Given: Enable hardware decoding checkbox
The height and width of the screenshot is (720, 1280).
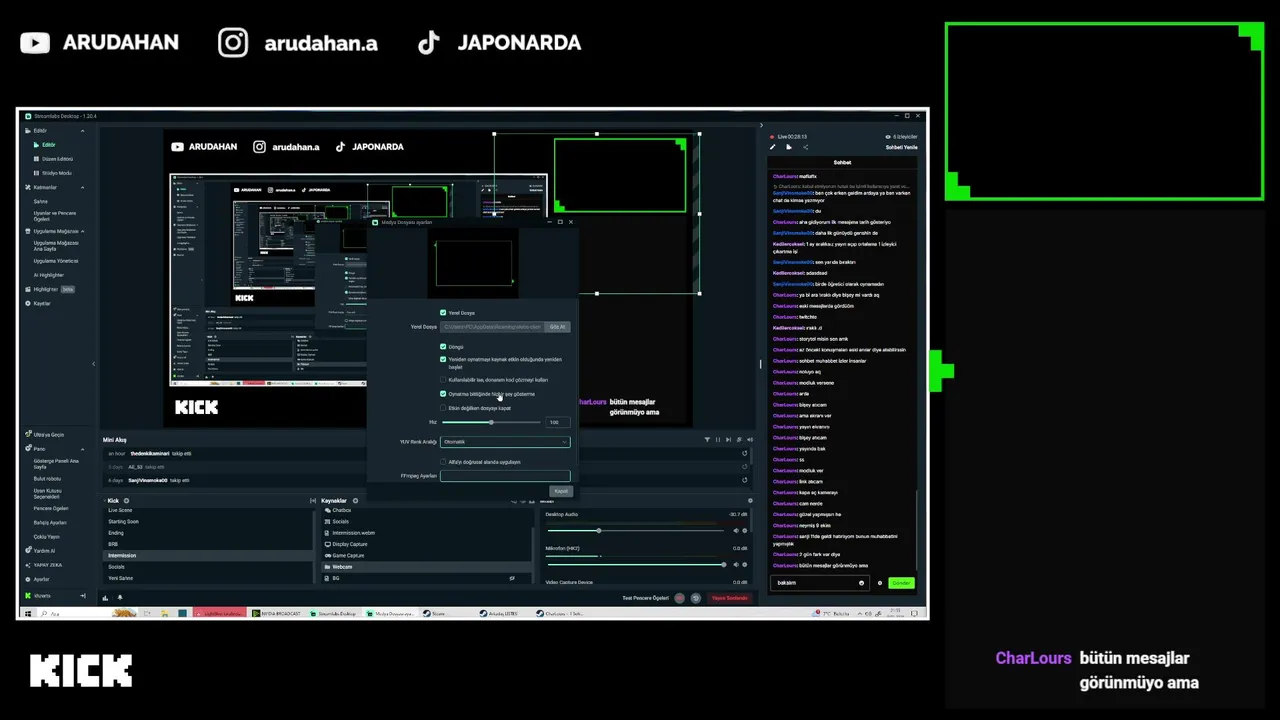Looking at the screenshot, I should click(443, 380).
